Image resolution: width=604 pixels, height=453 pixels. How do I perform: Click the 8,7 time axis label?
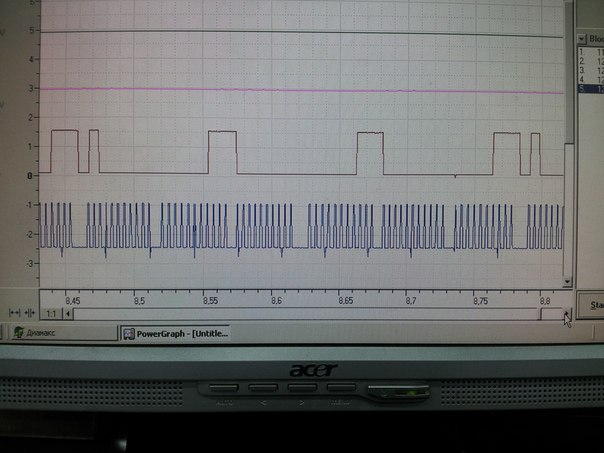click(x=411, y=300)
